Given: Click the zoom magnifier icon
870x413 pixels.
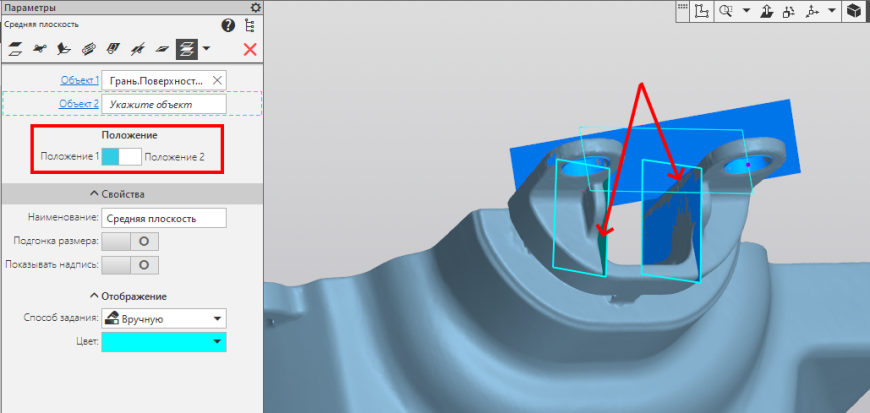Looking at the screenshot, I should pos(726,11).
